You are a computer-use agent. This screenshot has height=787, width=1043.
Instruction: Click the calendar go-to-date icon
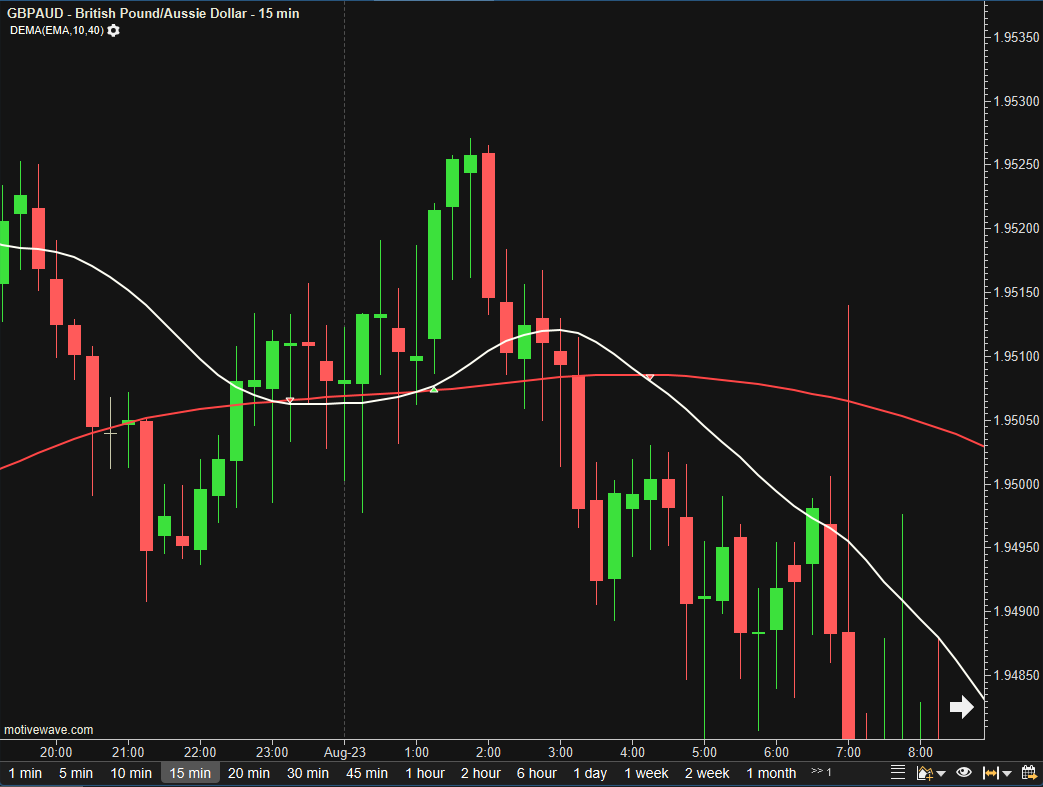(1029, 773)
